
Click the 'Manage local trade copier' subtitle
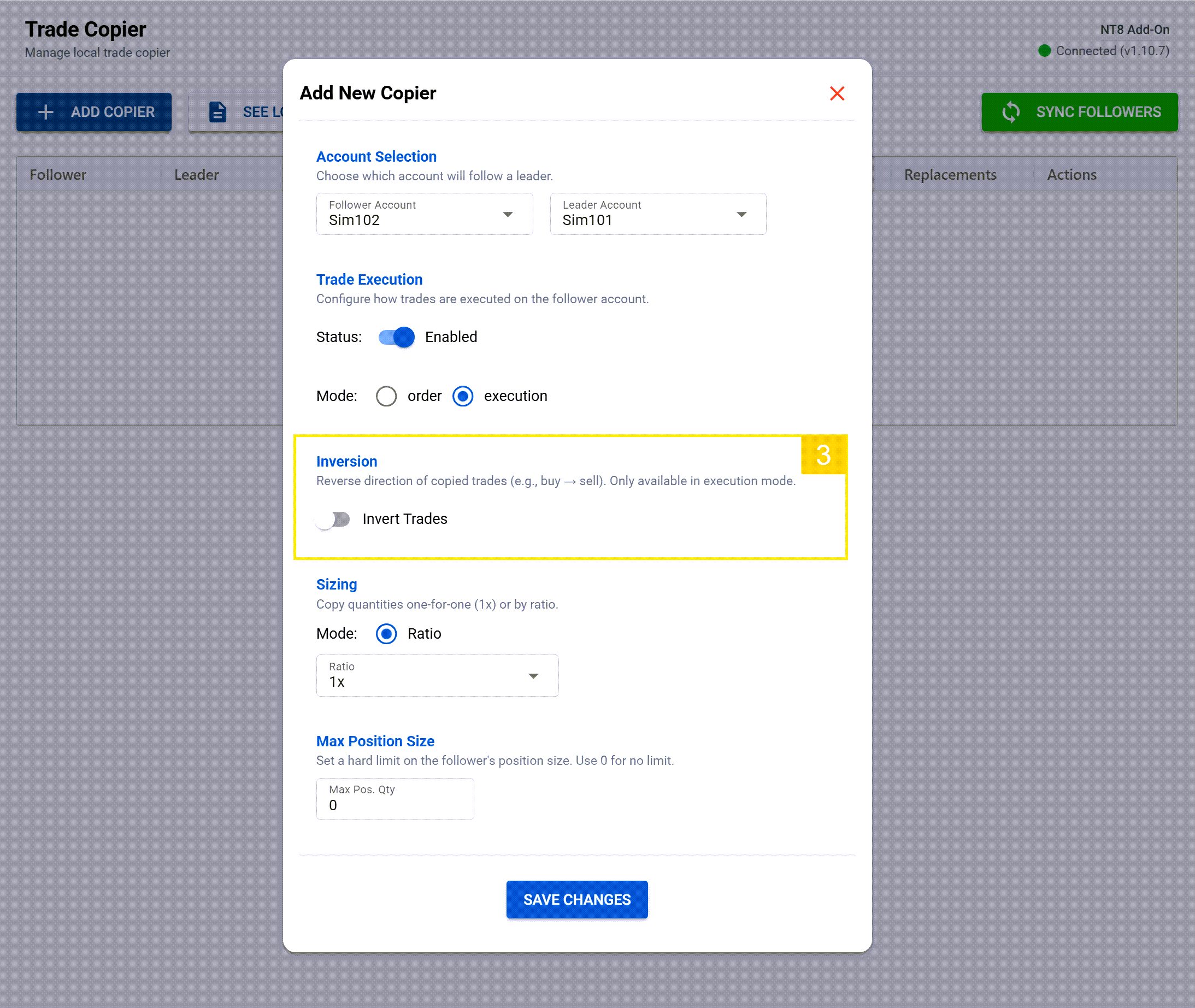coord(97,52)
